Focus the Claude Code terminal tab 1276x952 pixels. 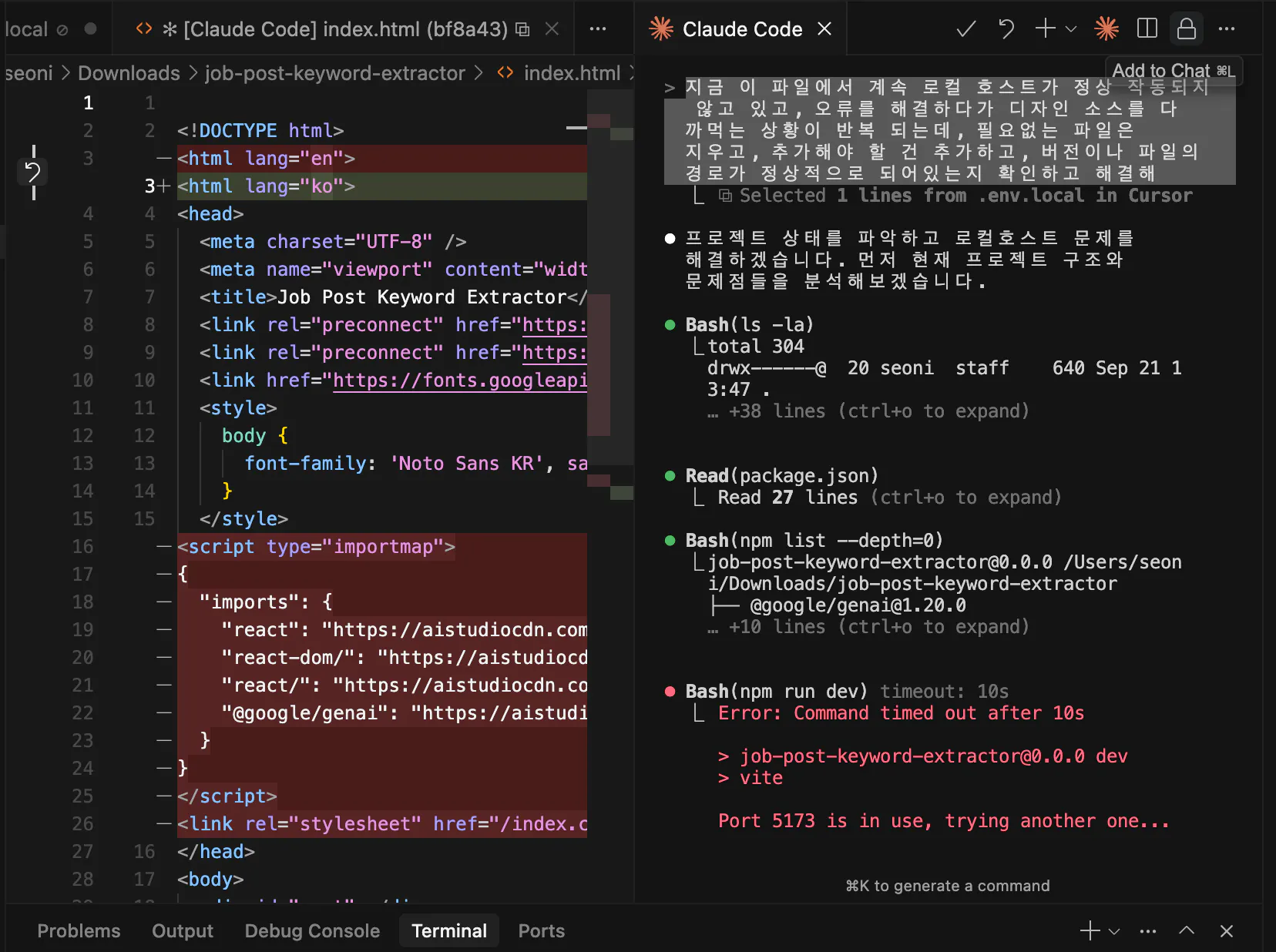pos(741,29)
